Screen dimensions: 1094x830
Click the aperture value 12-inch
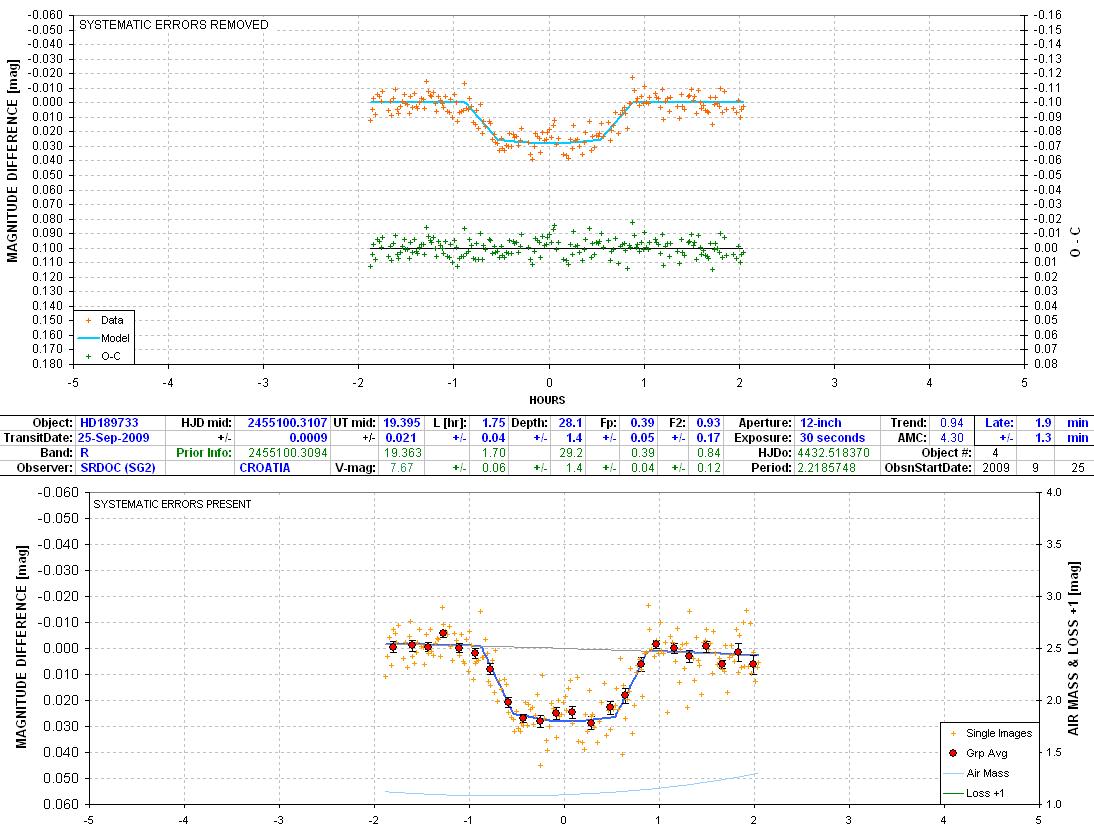pyautogui.click(x=820, y=423)
